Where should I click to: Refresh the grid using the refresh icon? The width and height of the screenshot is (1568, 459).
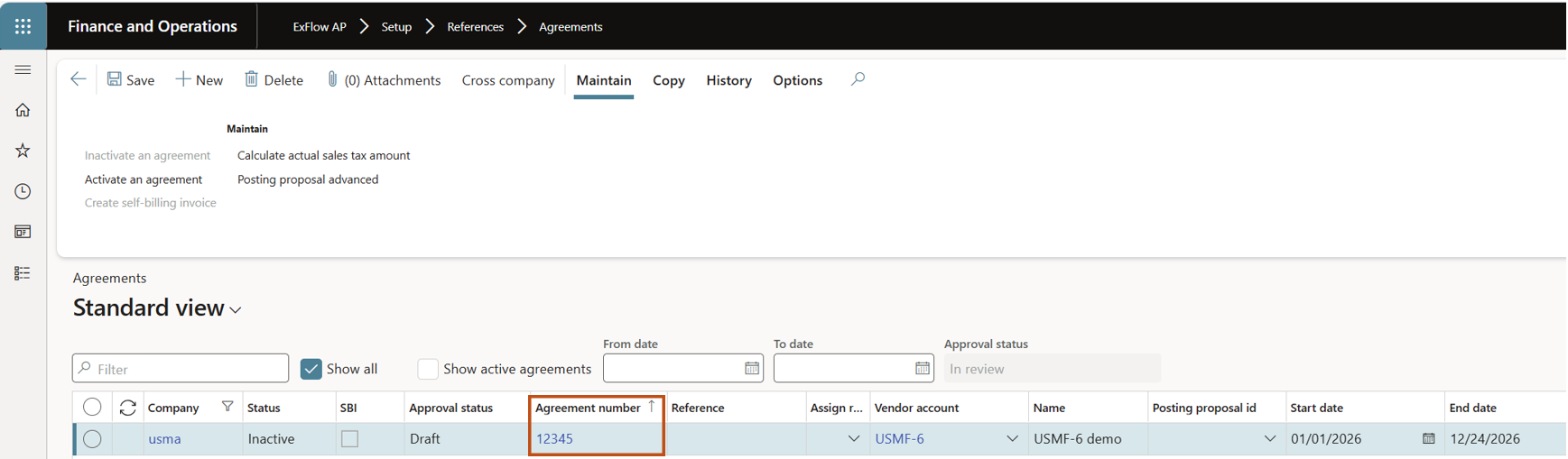(128, 408)
